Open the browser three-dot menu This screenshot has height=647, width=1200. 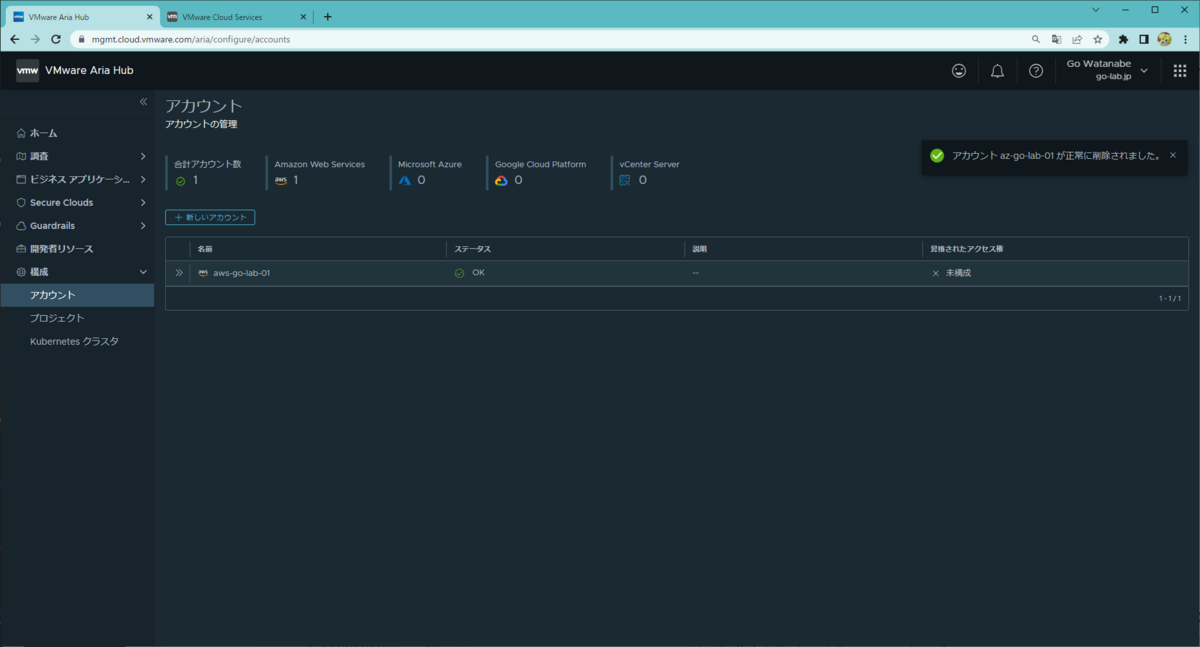(1185, 39)
